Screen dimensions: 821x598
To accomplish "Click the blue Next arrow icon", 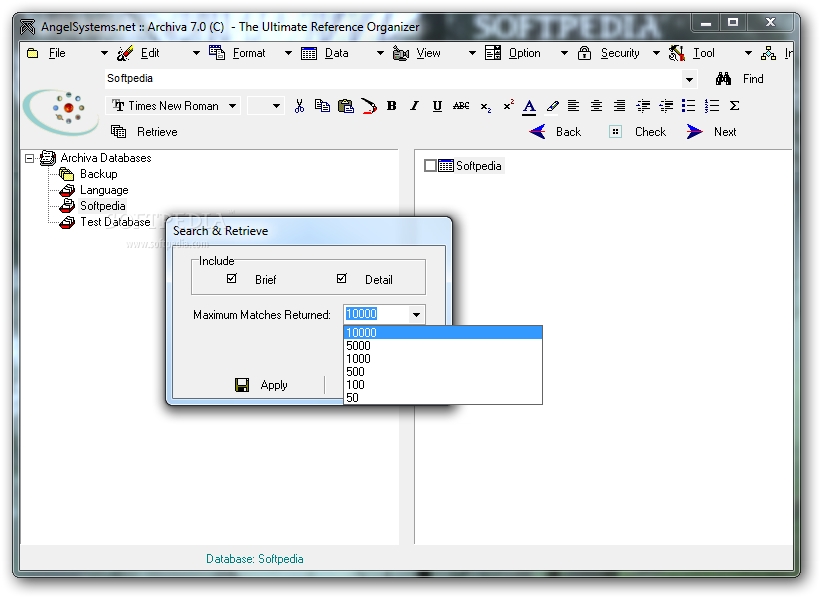I will tap(694, 131).
